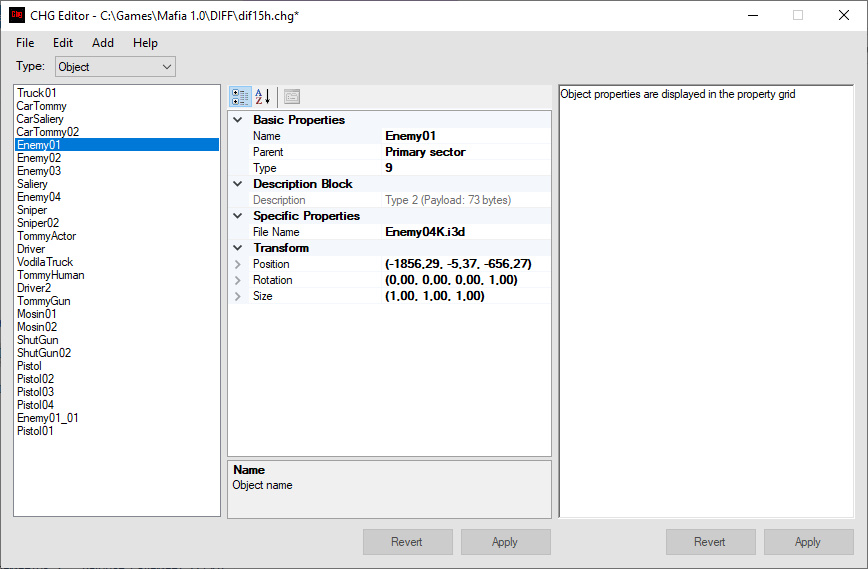Click the CHG Editor app icon in title bar
This screenshot has height=569, width=868.
pos(17,16)
